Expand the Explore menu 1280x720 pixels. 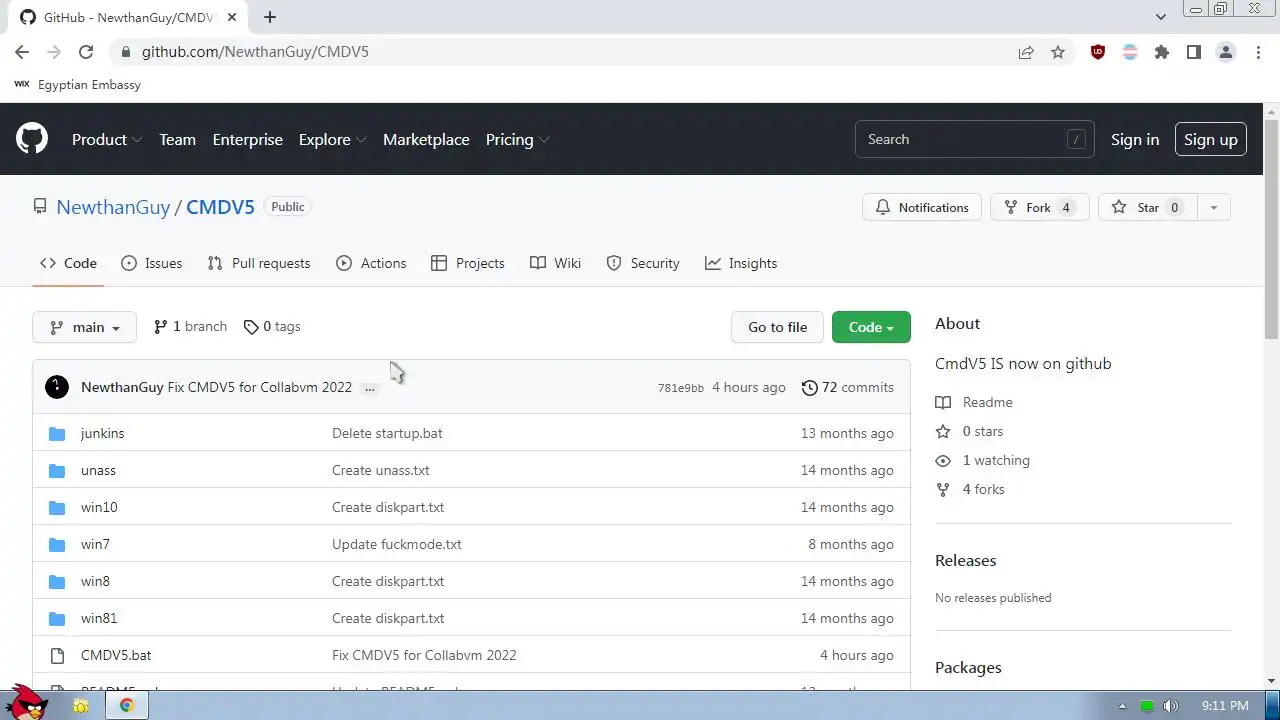(332, 139)
